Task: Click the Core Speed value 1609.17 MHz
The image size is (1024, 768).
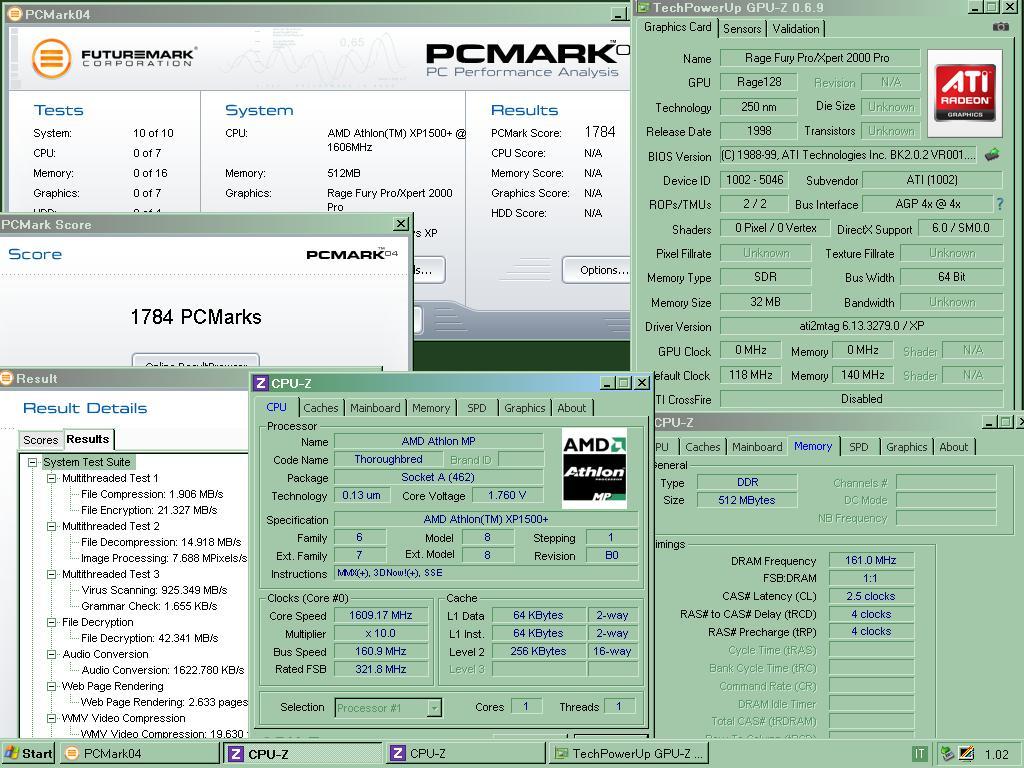Action: click(381, 615)
